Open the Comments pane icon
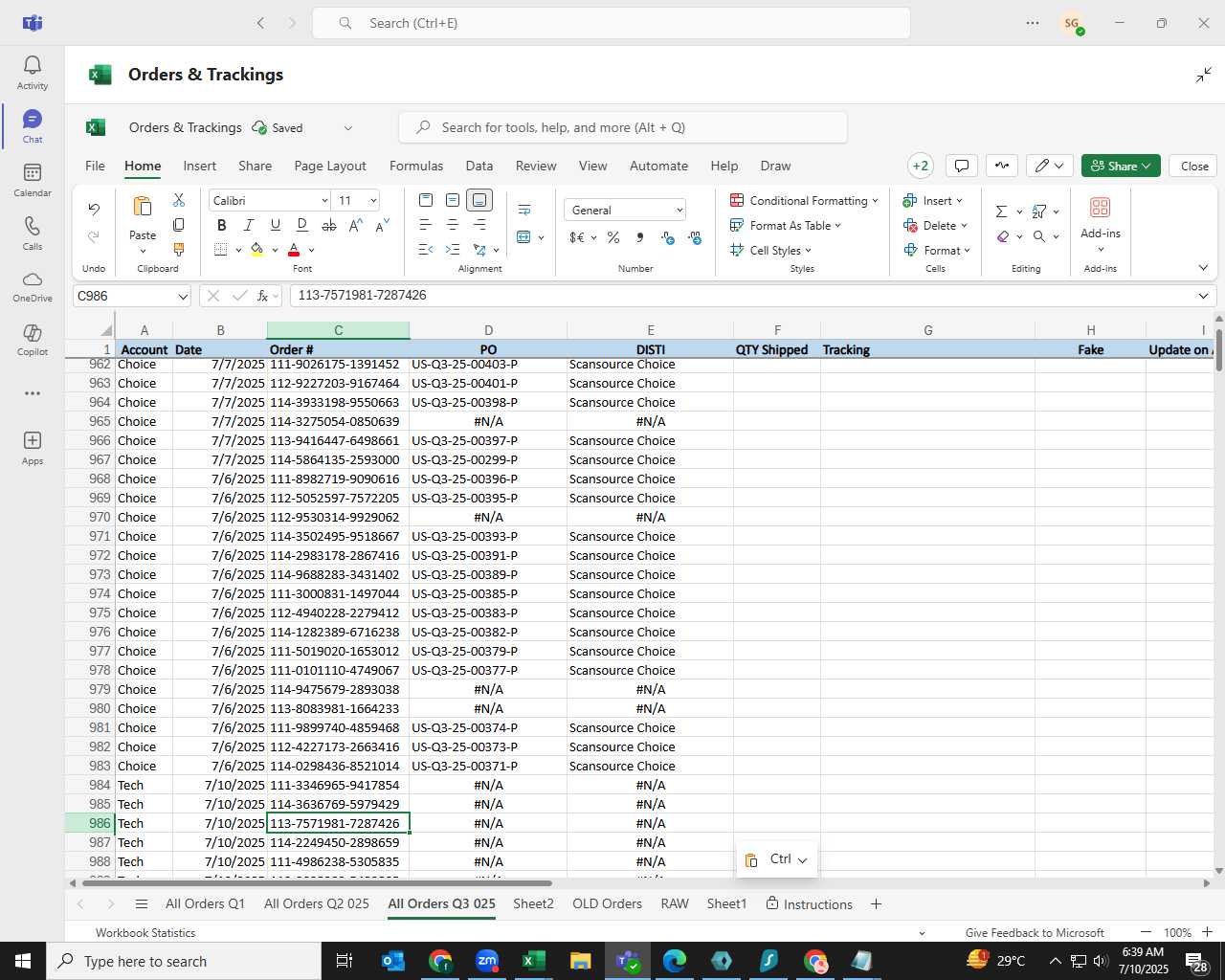The width and height of the screenshot is (1225, 980). click(x=962, y=166)
